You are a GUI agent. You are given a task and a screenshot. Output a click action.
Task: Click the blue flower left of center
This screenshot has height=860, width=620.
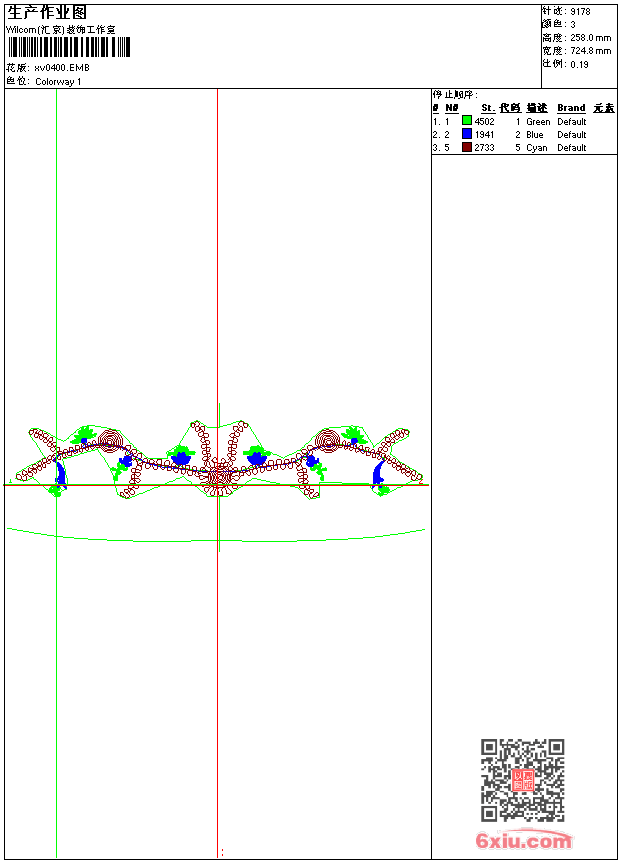[x=181, y=456]
